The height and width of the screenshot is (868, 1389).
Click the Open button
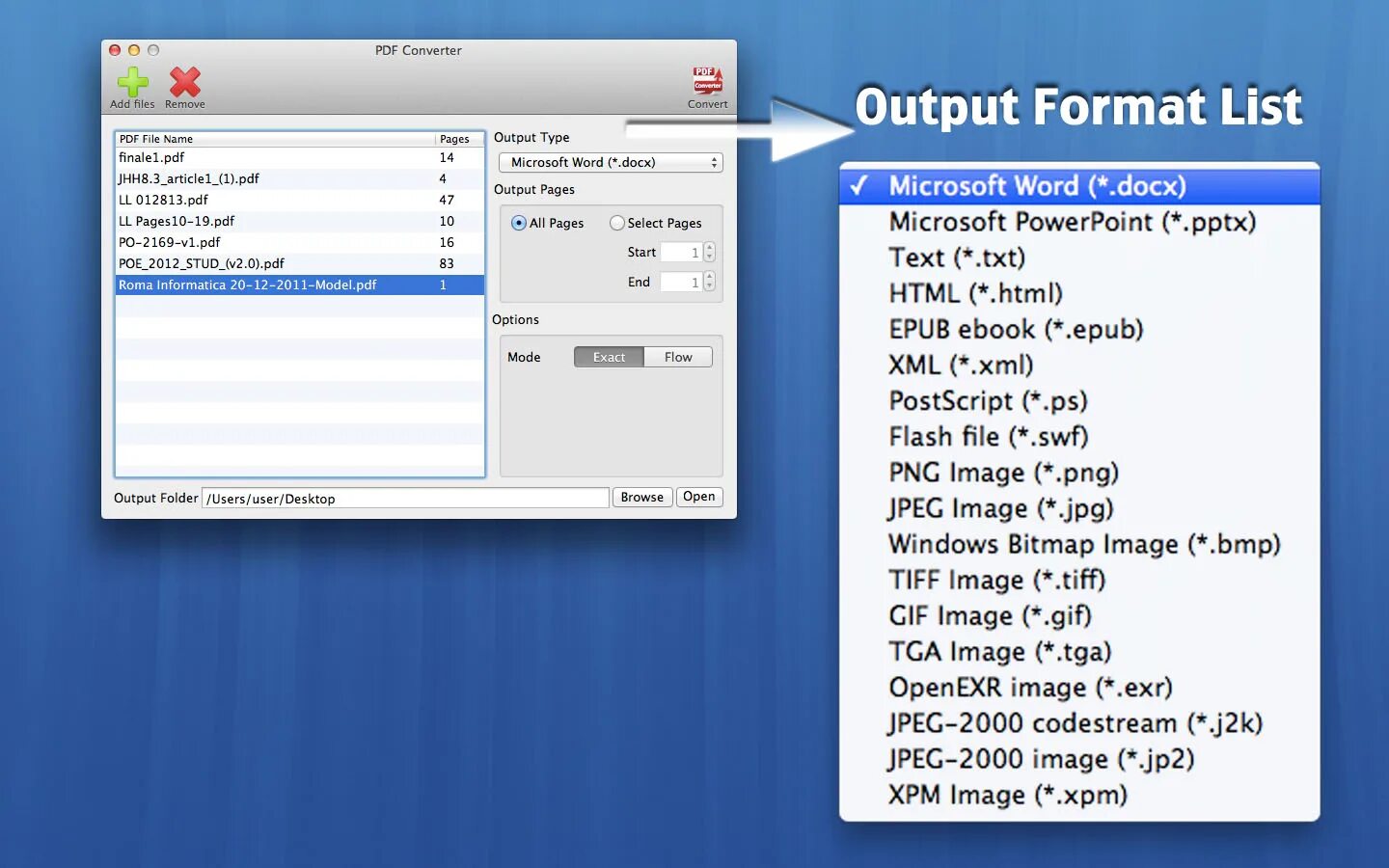coord(699,497)
